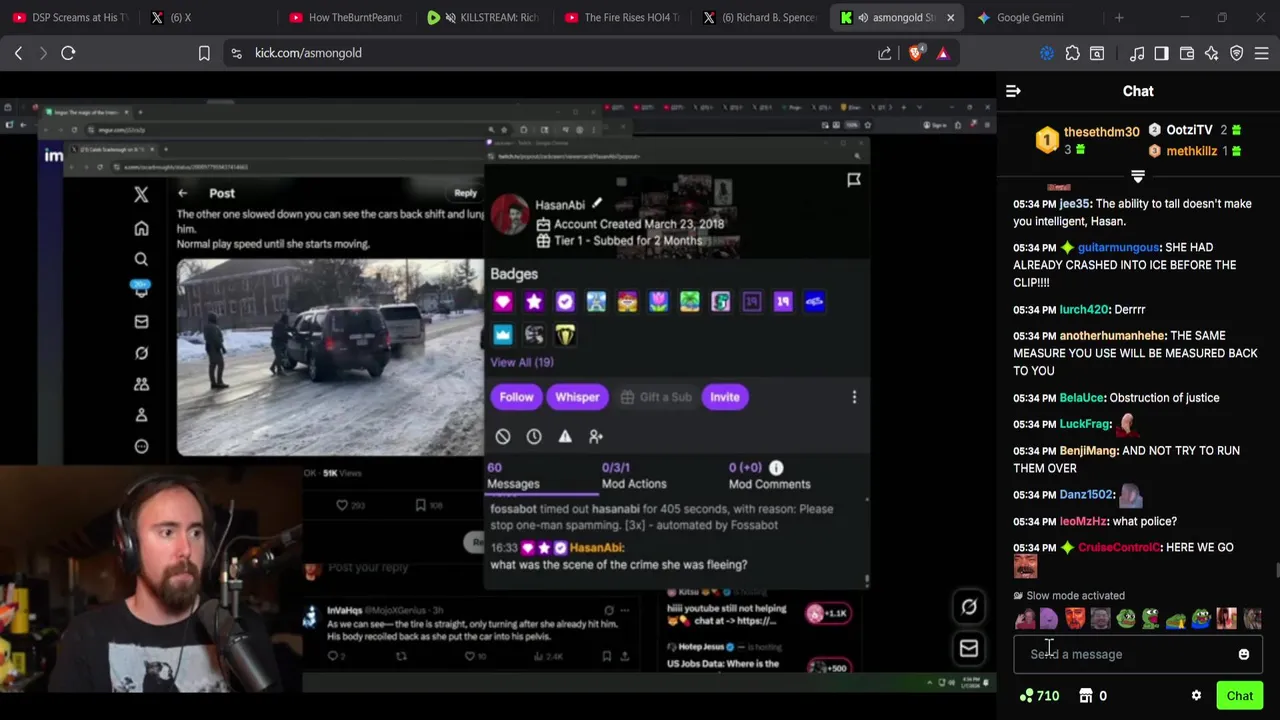Insert the purple blob emote
The height and width of the screenshot is (720, 1280).
tap(1048, 619)
